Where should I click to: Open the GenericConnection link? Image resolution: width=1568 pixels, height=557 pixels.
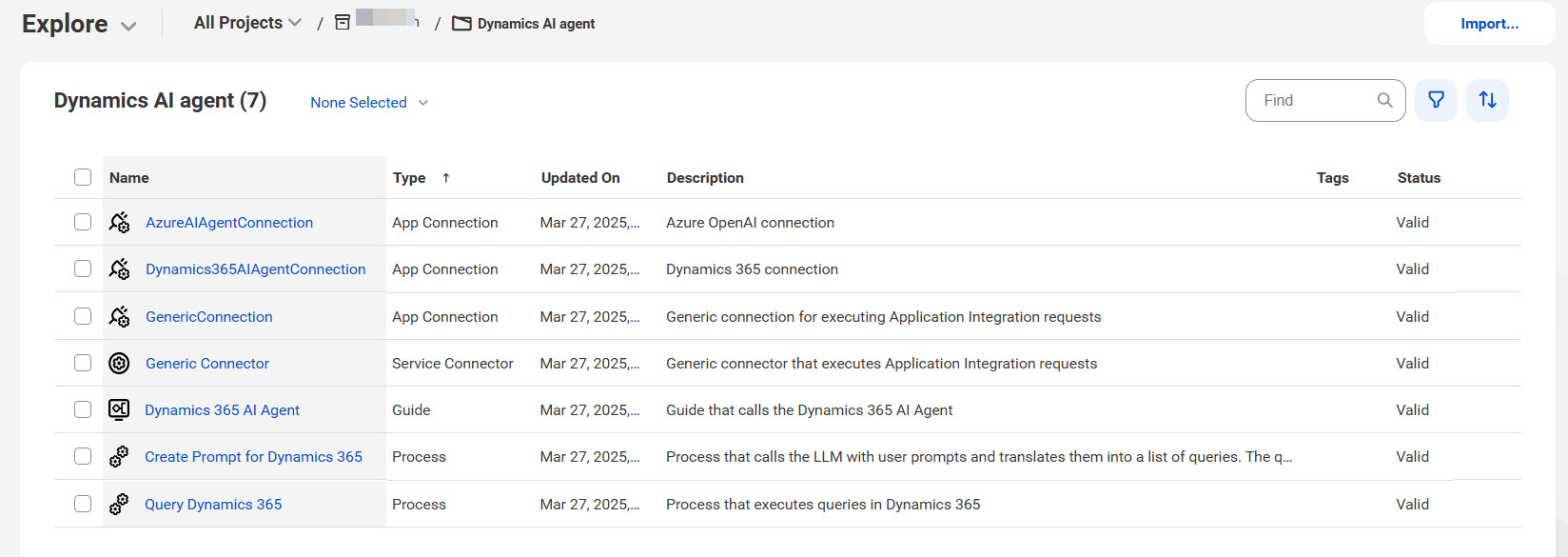click(x=208, y=317)
